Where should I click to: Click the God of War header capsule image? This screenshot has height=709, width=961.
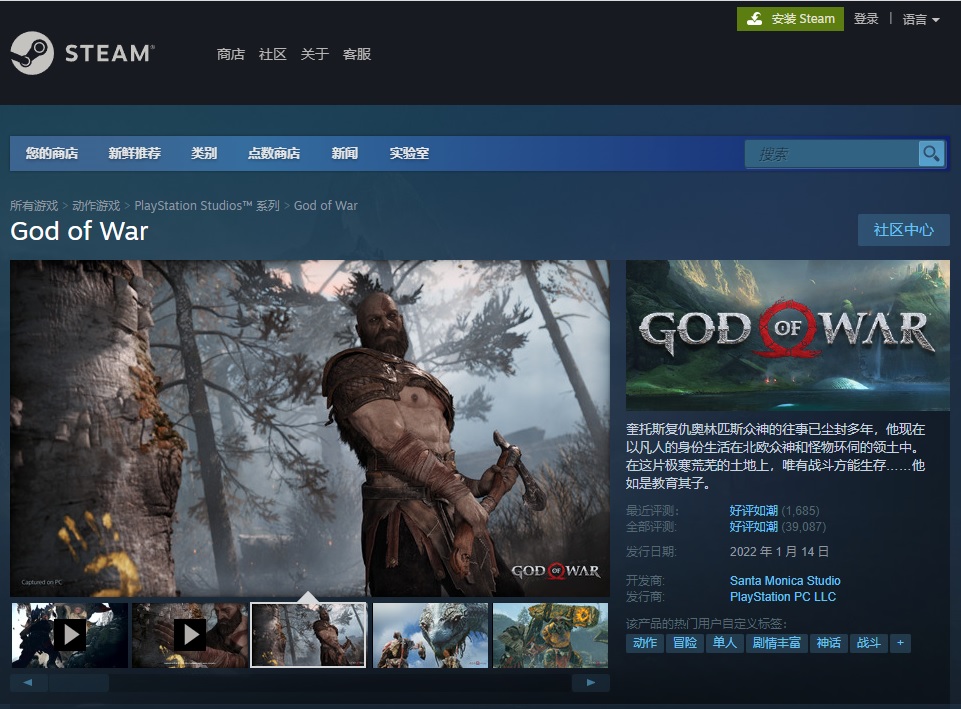788,335
